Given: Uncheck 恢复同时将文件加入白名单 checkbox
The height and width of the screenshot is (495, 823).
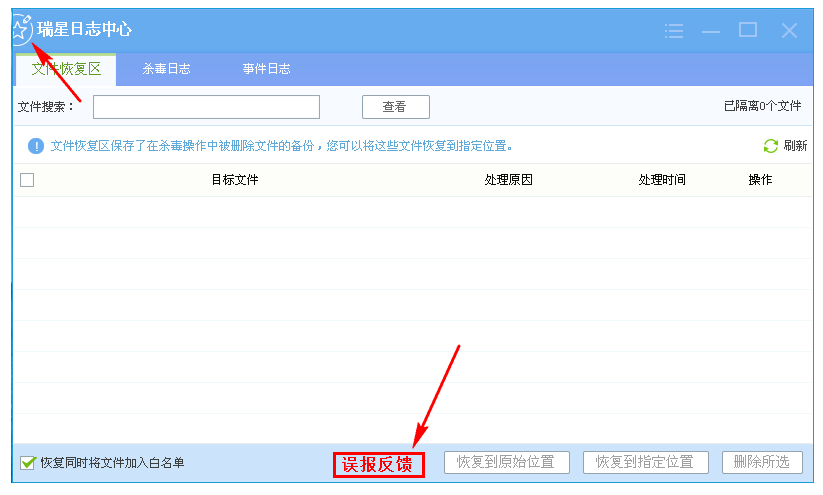Looking at the screenshot, I should coord(27,463).
